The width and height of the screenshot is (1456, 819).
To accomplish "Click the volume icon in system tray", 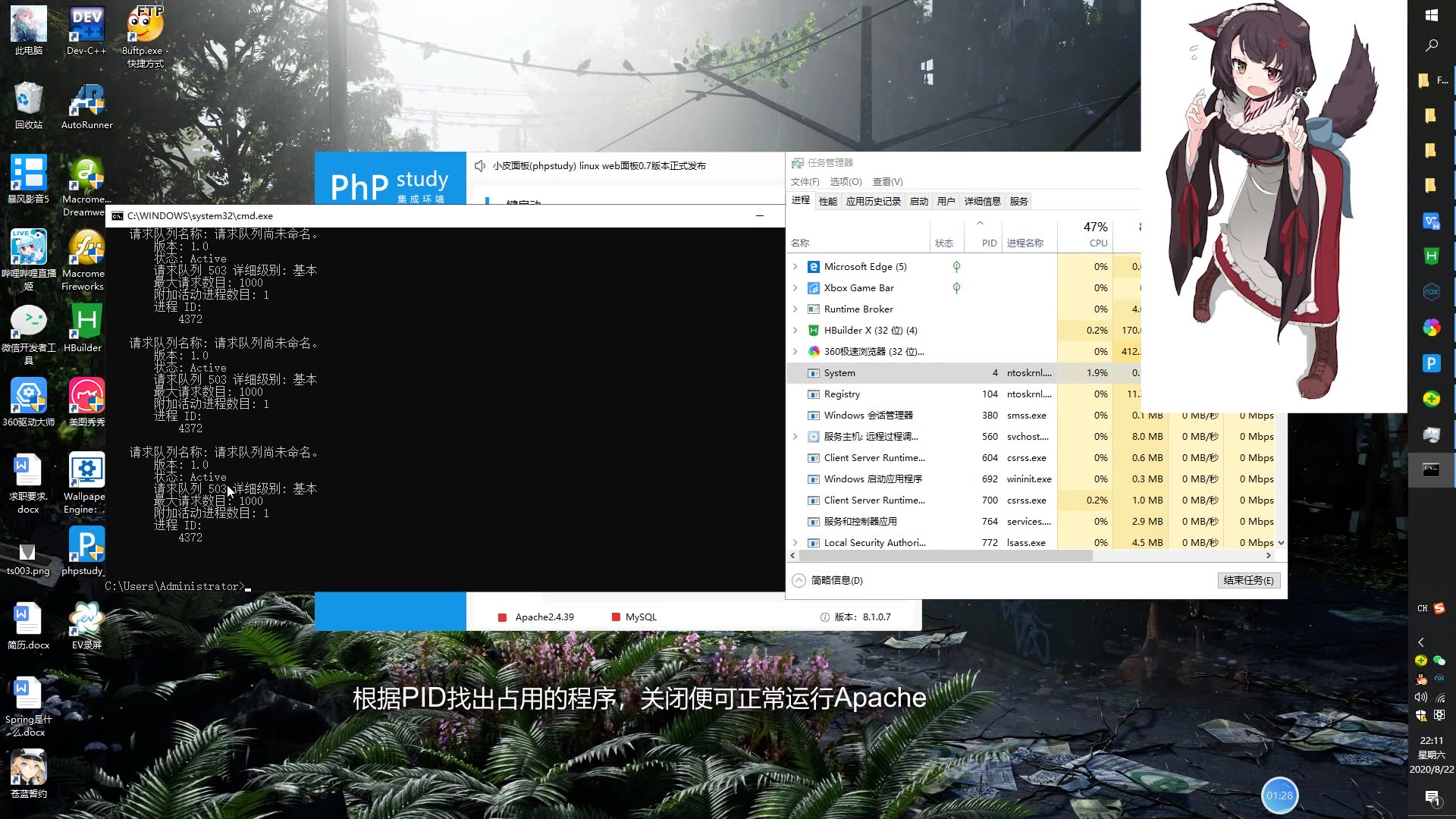I will (1420, 697).
